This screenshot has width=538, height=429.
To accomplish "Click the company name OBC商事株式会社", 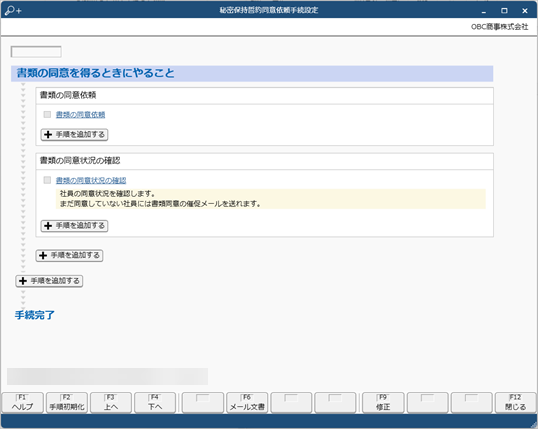I will [x=500, y=27].
